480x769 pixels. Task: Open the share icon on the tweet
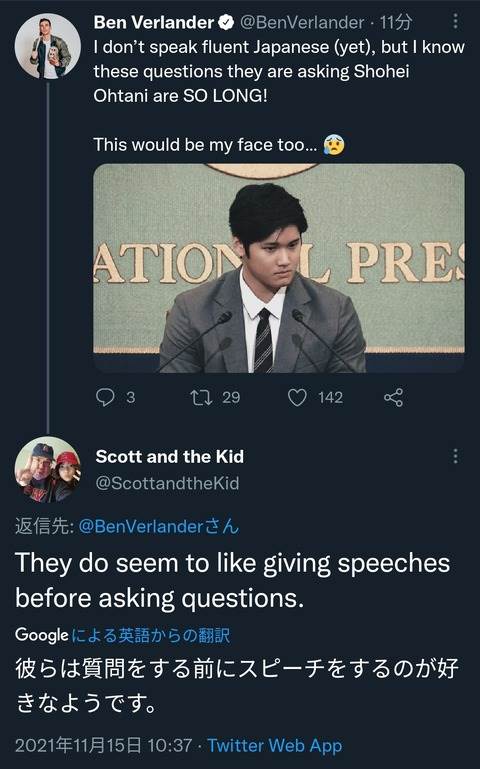[x=393, y=397]
